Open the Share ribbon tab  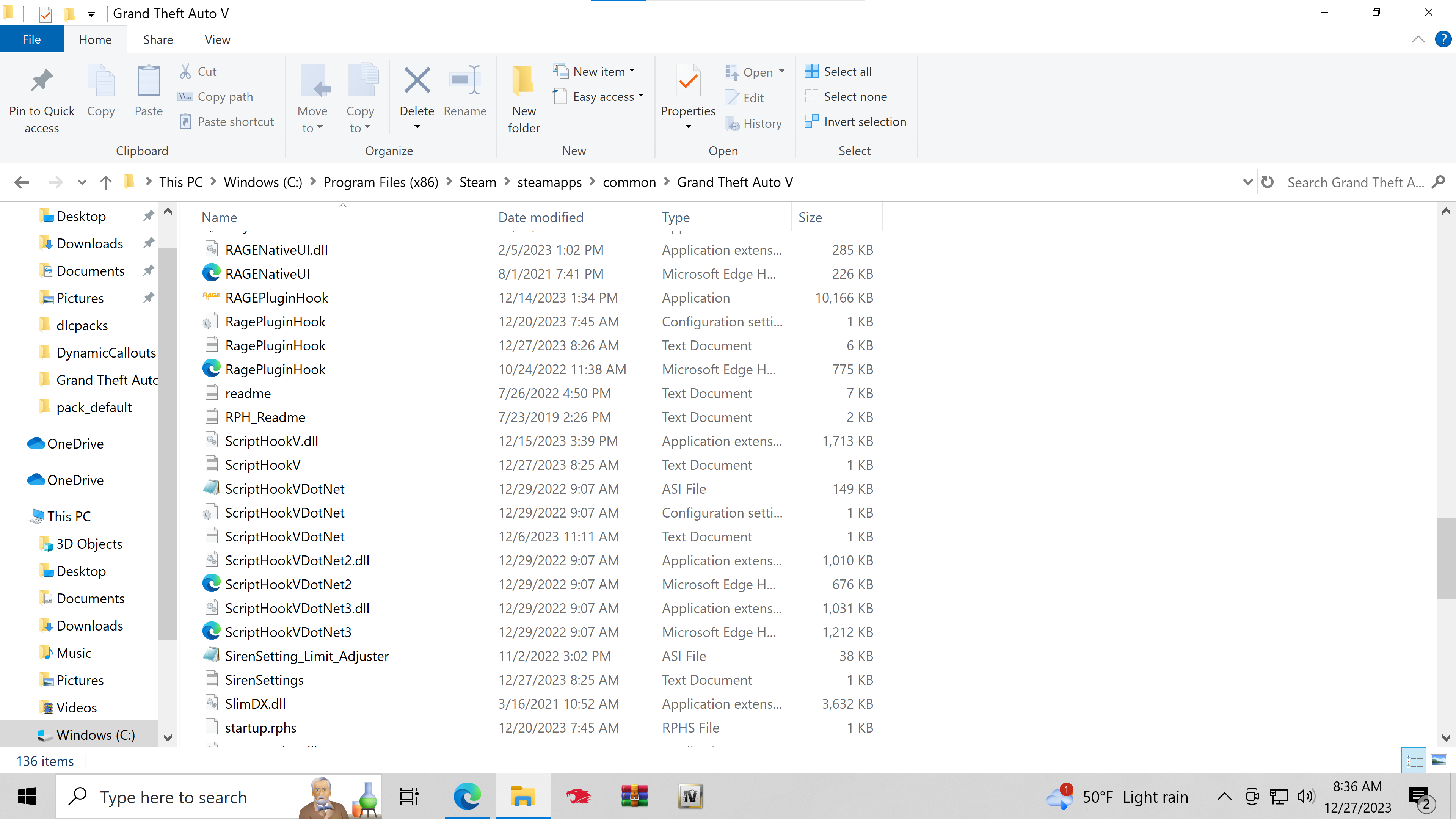click(158, 39)
